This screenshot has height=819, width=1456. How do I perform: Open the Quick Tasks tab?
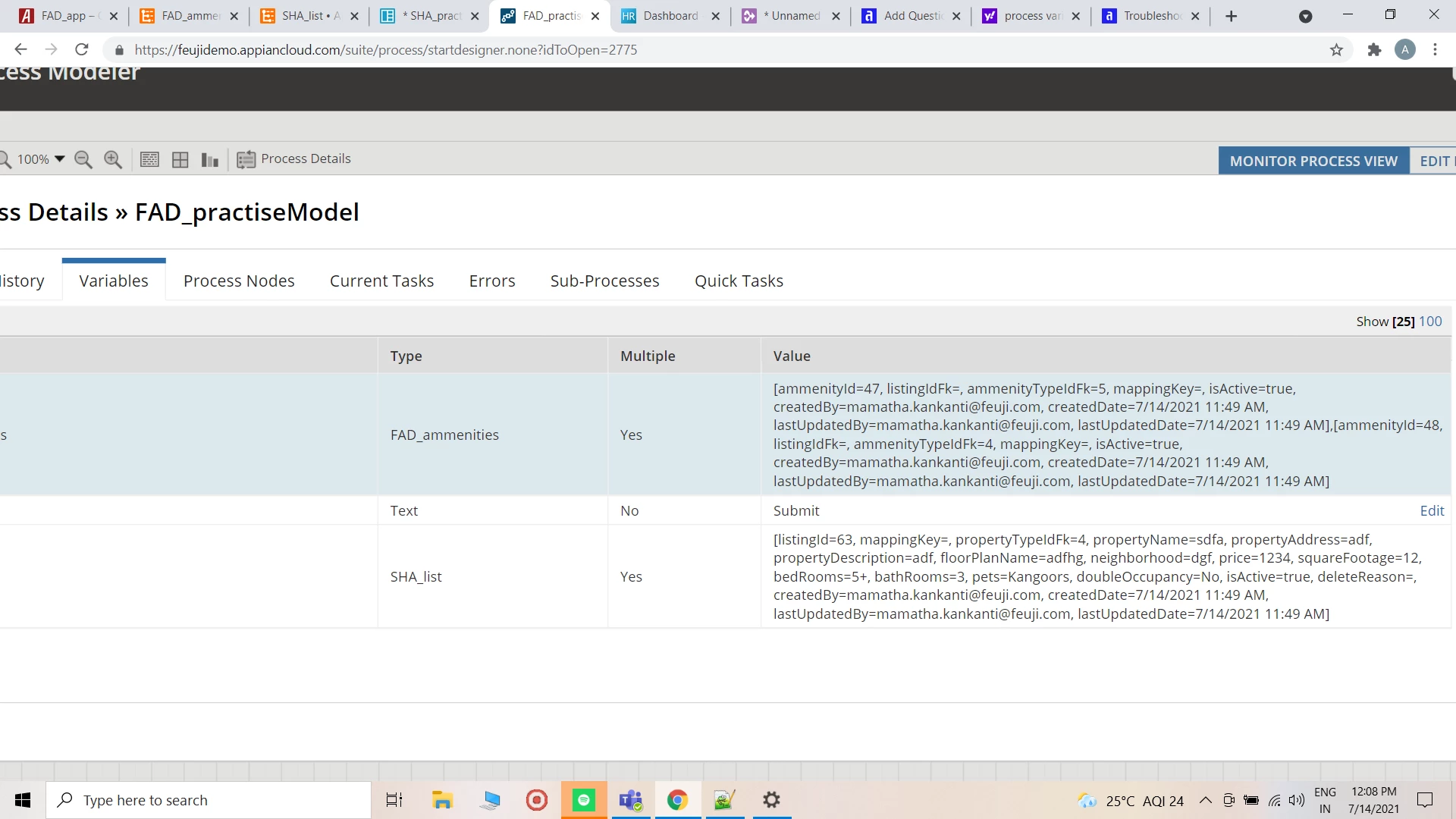click(x=739, y=281)
